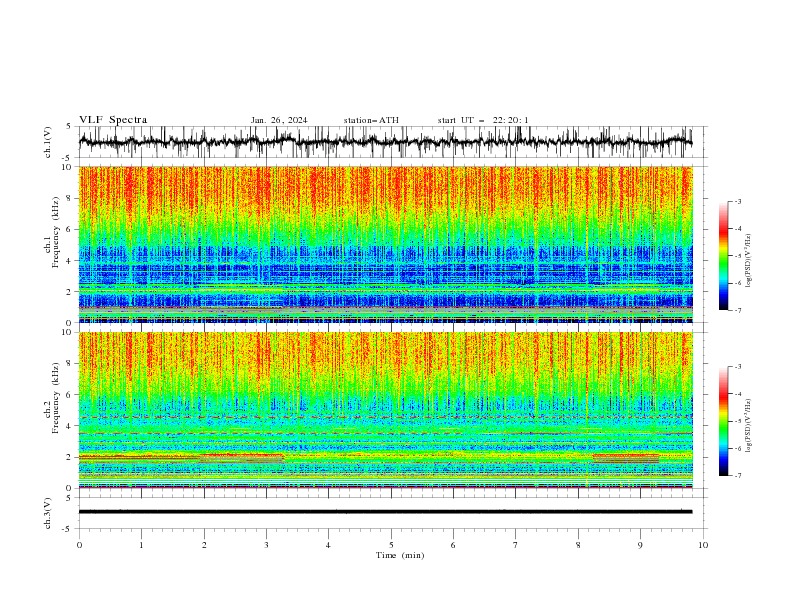The width and height of the screenshot is (792, 612).
Task: Click time axis tick label "1"
Action: pyautogui.click(x=141, y=545)
